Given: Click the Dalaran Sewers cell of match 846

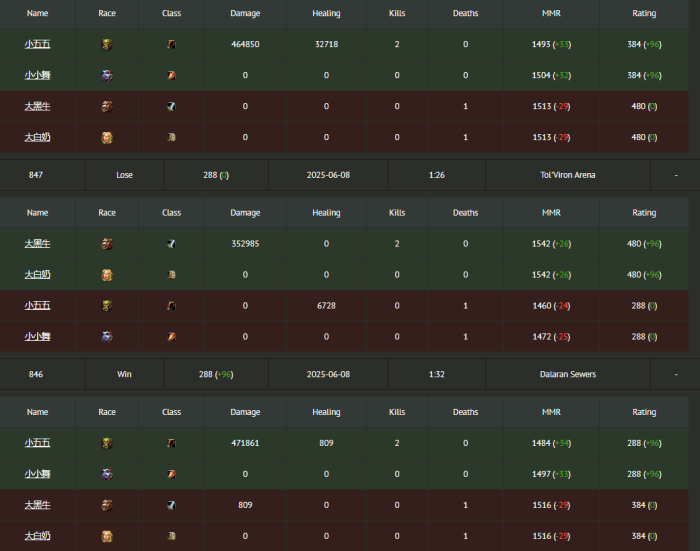Looking at the screenshot, I should [567, 374].
